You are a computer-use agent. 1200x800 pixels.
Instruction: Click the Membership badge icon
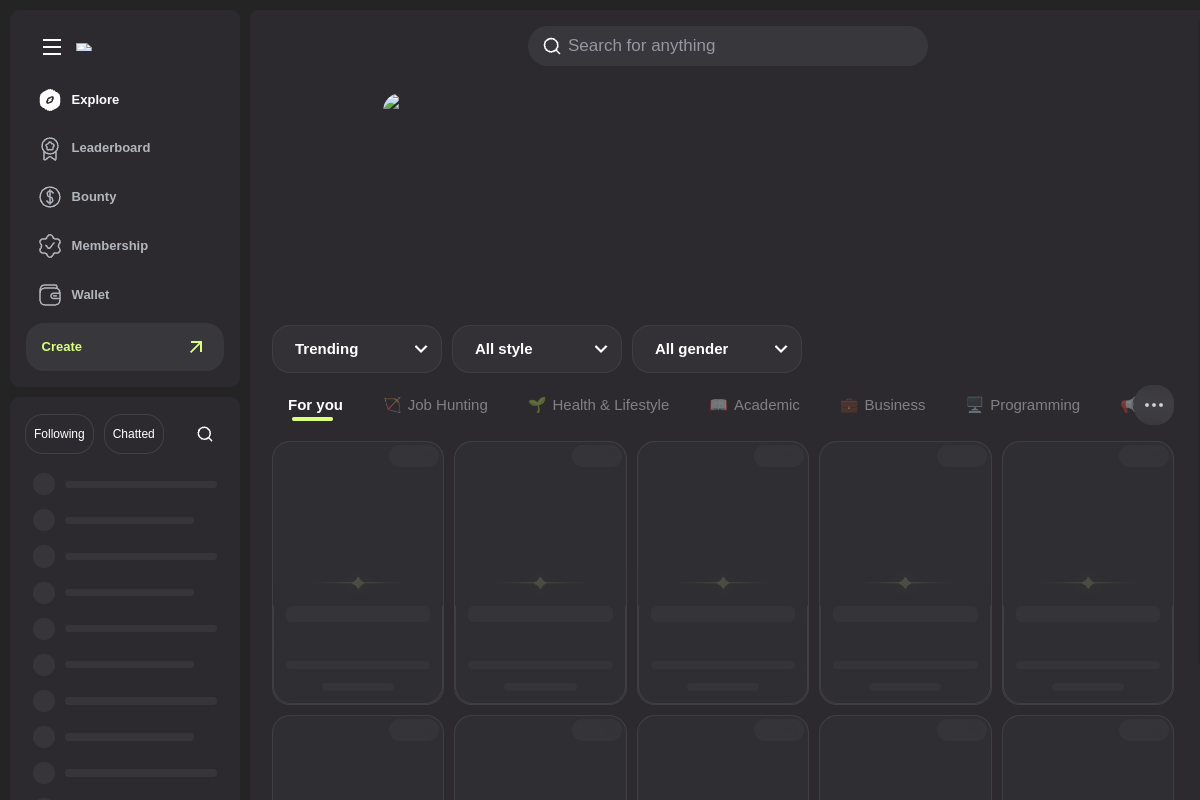coord(50,246)
